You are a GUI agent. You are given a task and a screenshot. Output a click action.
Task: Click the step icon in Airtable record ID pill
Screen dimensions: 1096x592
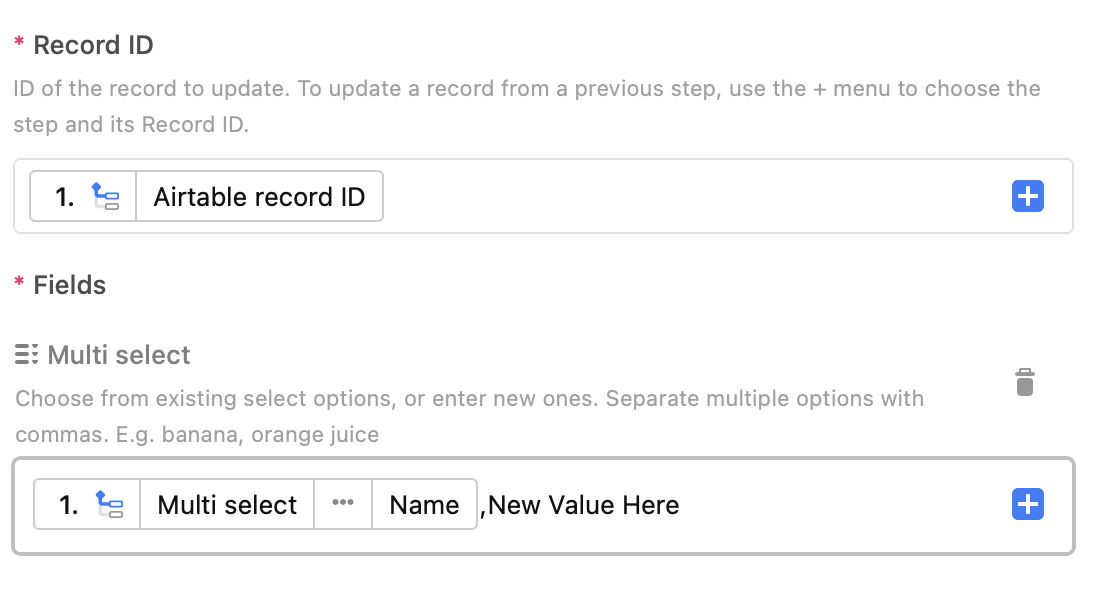[106, 196]
